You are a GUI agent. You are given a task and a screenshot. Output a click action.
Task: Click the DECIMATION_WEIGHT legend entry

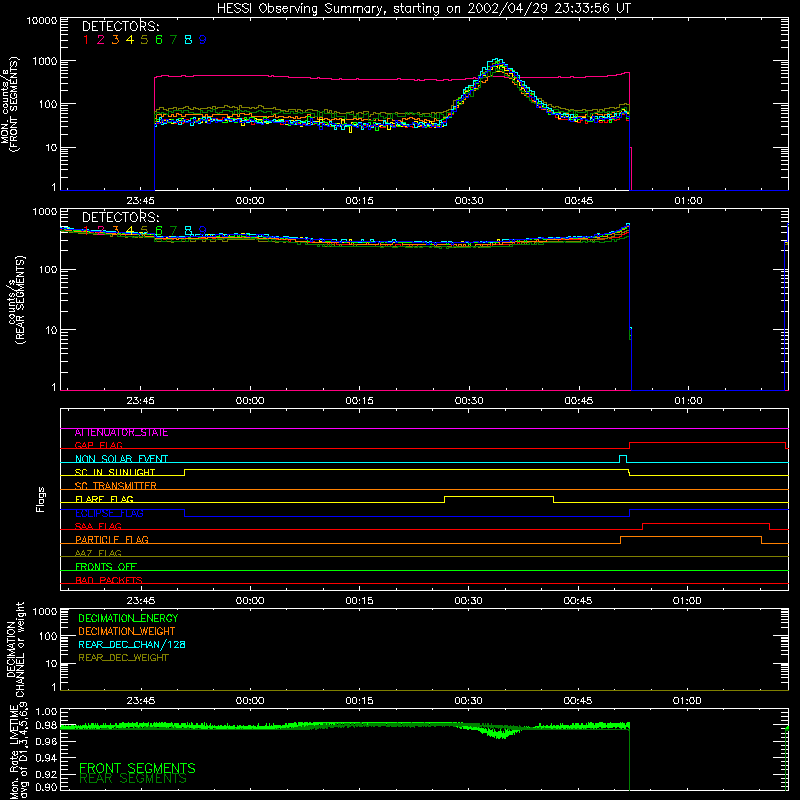(x=127, y=632)
